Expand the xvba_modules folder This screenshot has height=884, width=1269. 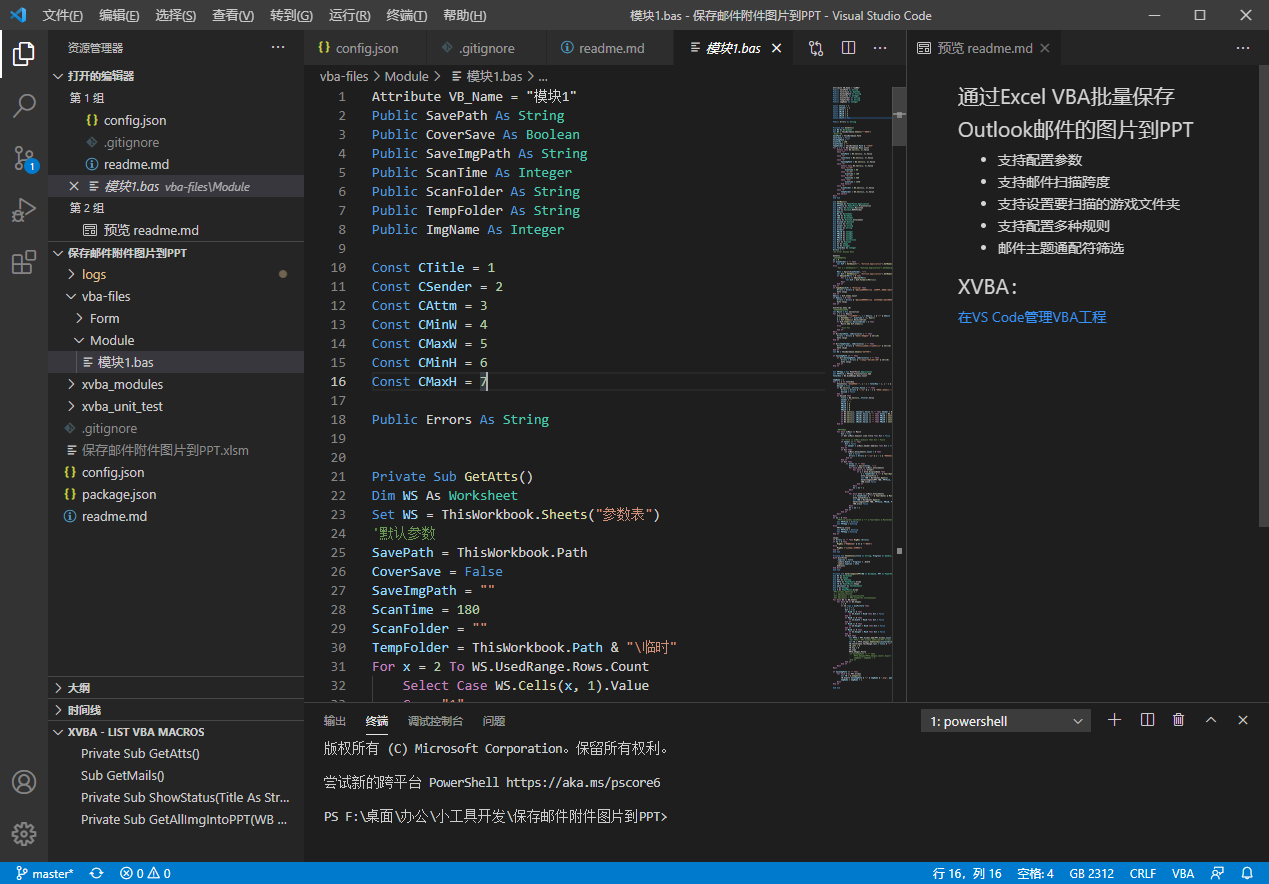[122, 384]
